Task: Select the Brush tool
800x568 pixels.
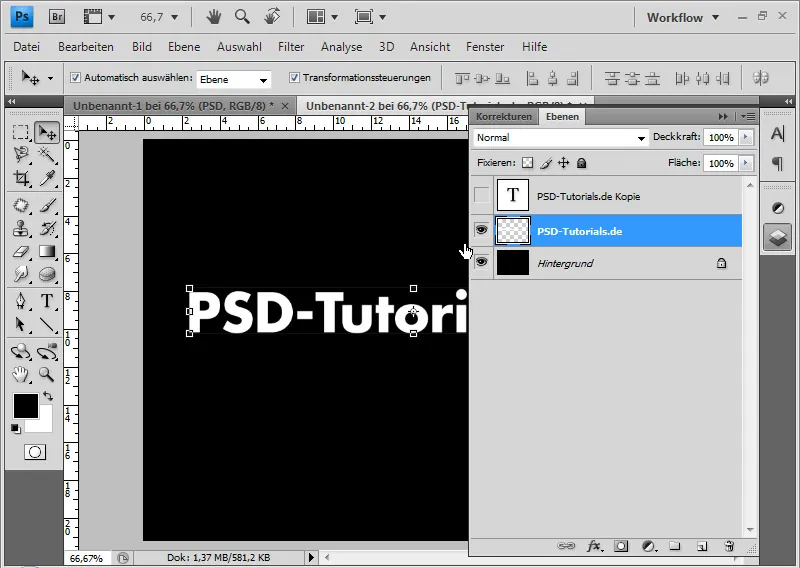Action: coord(47,205)
